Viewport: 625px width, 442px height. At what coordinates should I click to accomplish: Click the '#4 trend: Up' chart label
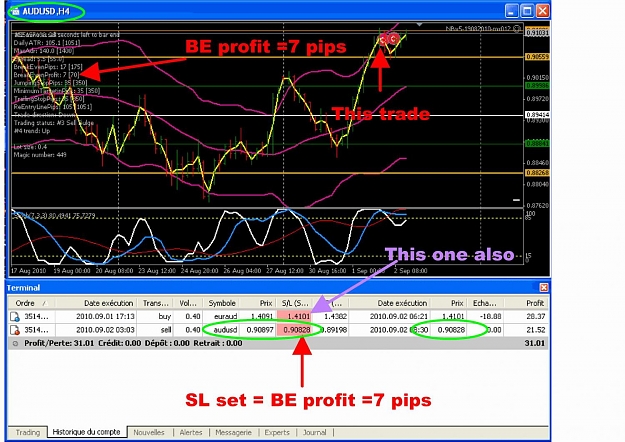click(x=32, y=131)
